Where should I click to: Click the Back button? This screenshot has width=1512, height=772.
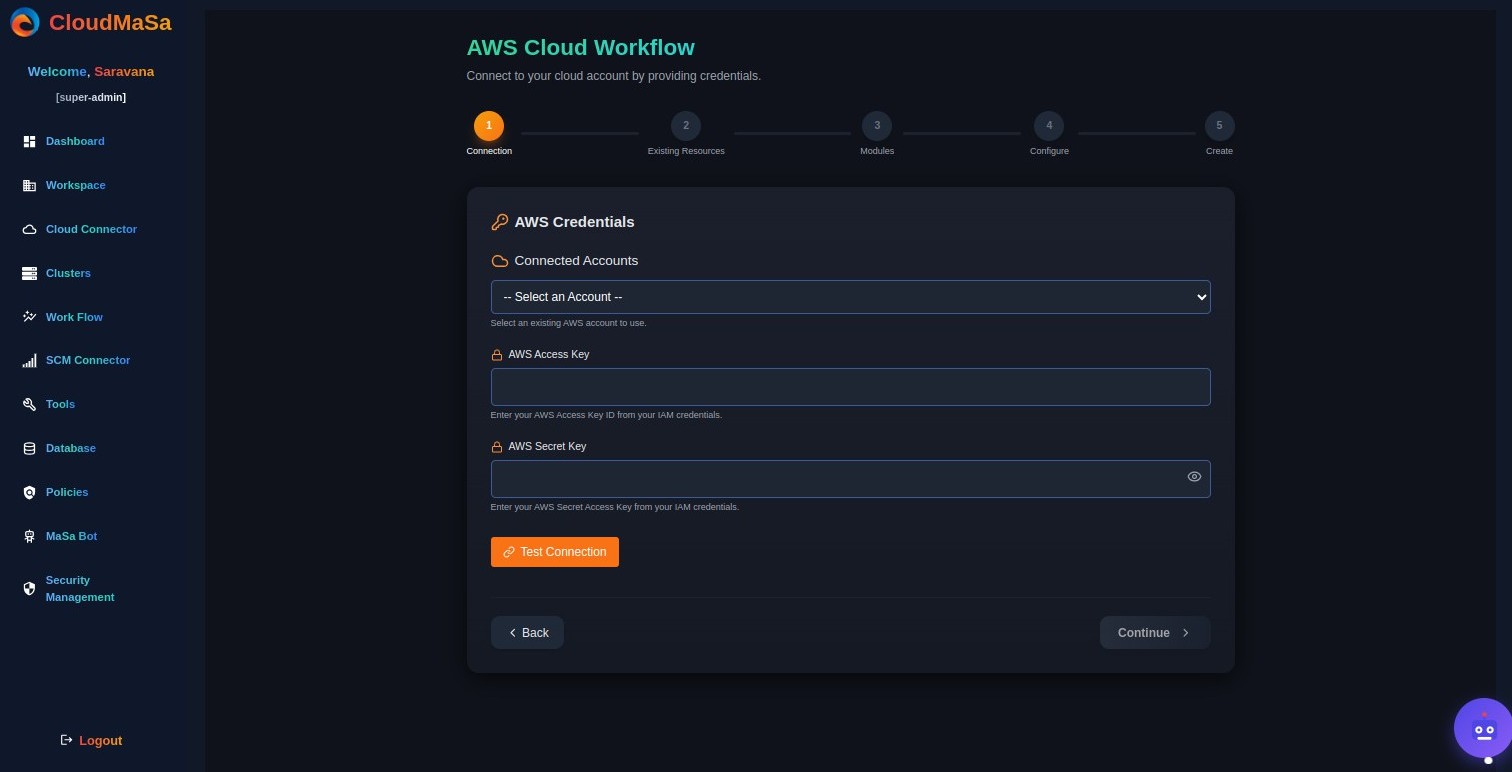[x=527, y=633]
